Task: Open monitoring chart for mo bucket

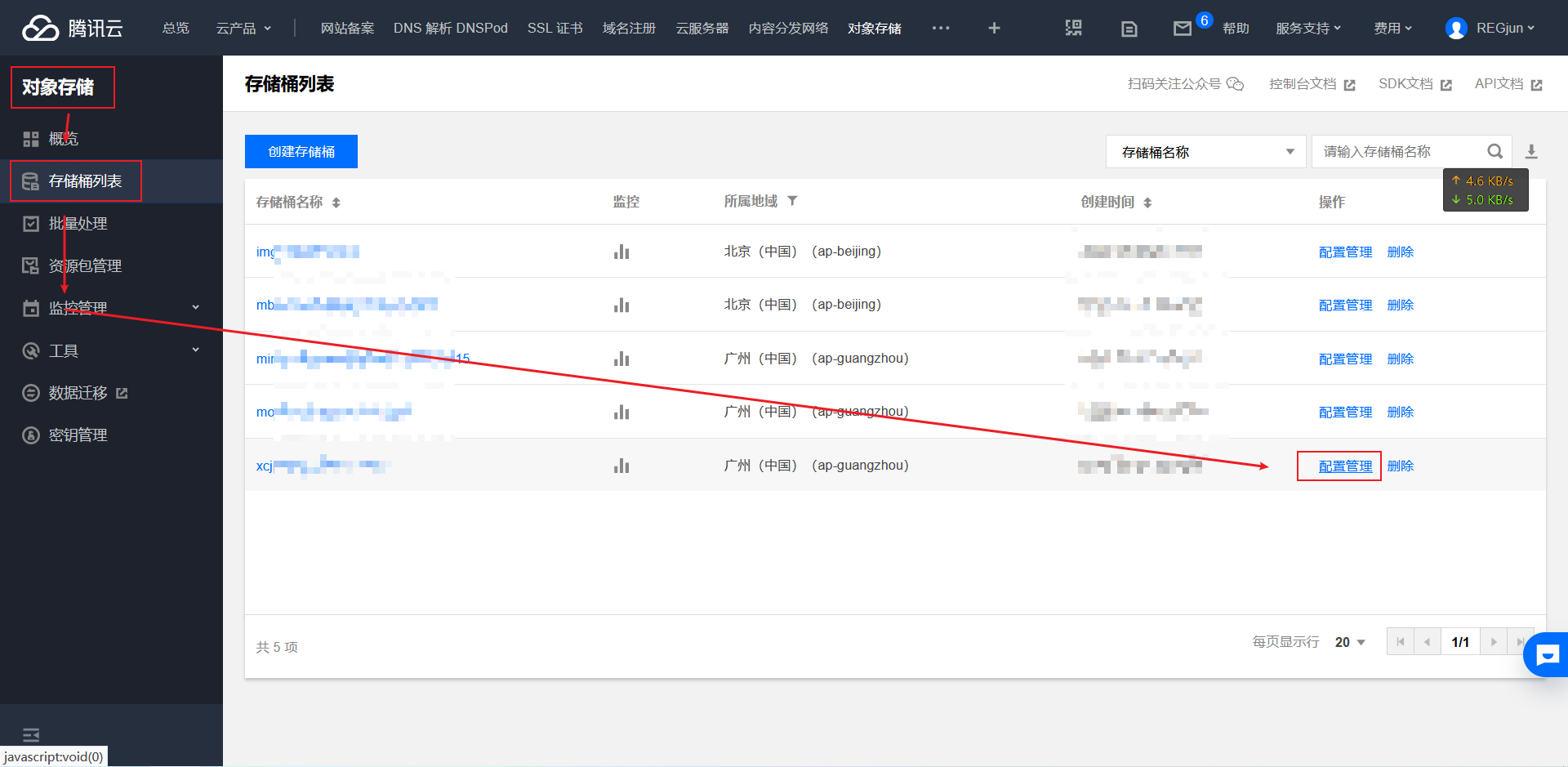Action: pyautogui.click(x=621, y=412)
